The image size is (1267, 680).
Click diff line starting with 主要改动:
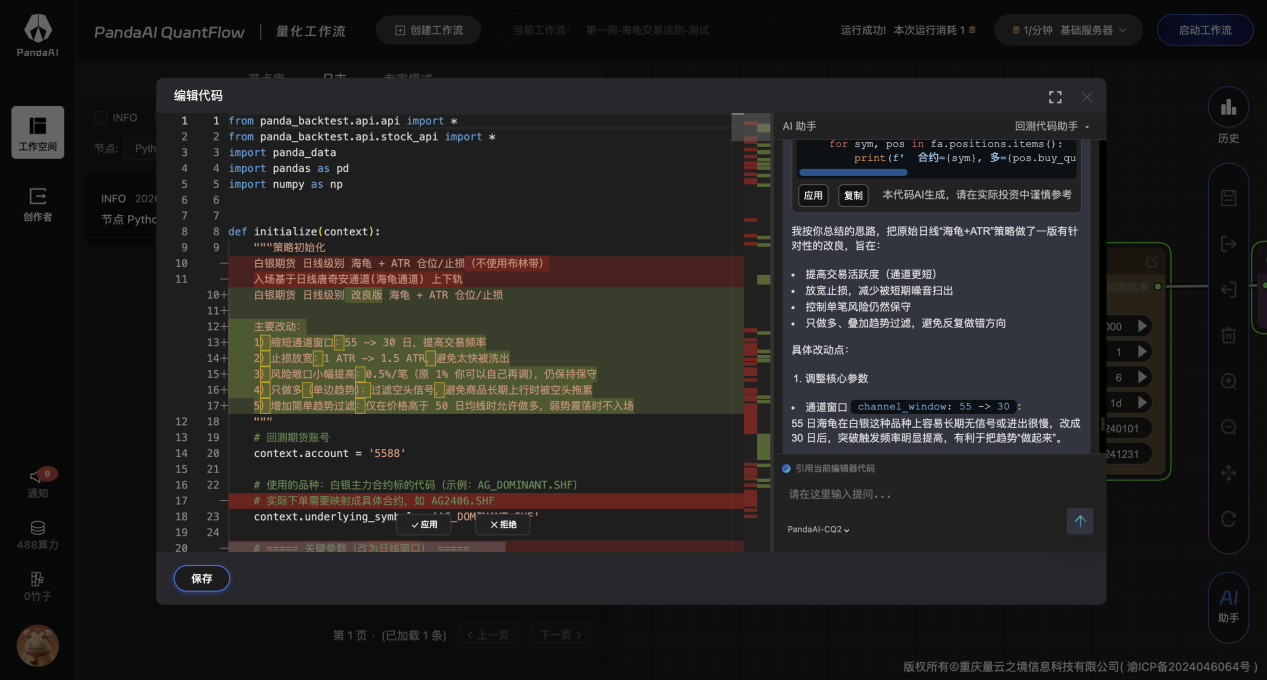pos(279,326)
